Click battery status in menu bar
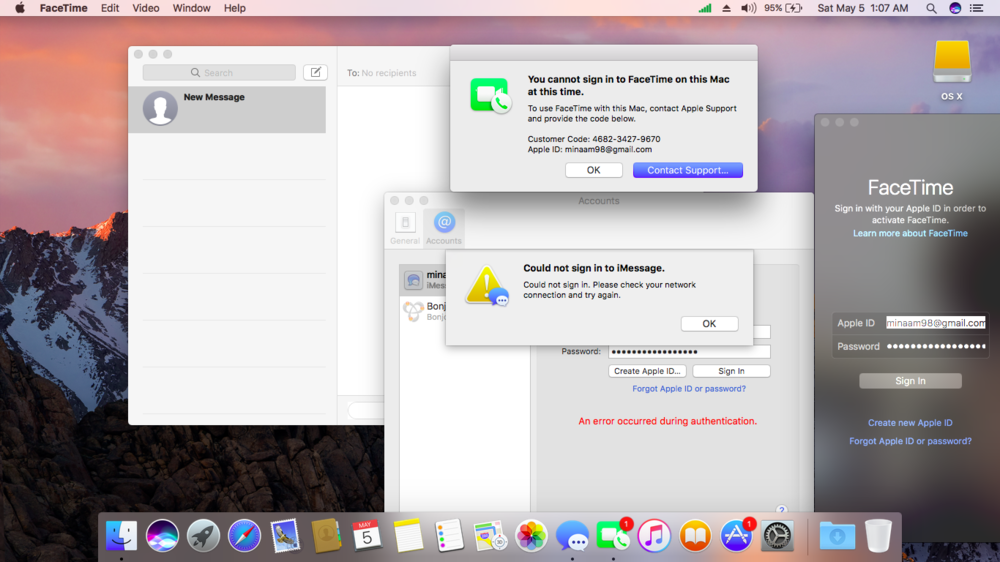1000x562 pixels. coord(783,8)
